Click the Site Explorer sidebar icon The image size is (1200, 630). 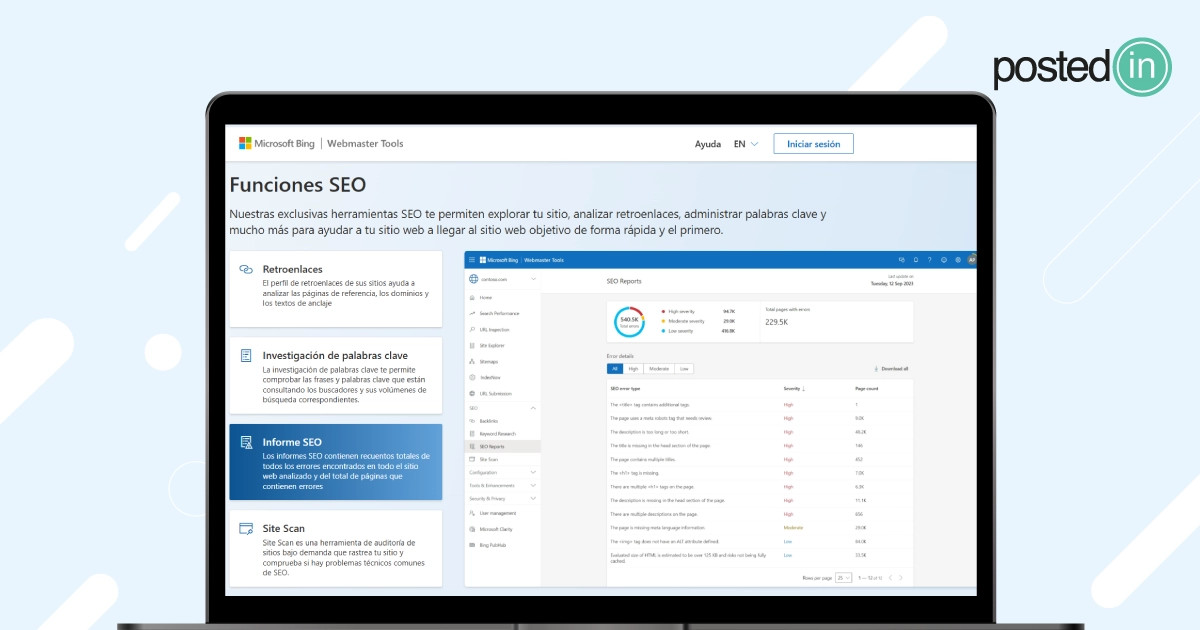pos(472,345)
